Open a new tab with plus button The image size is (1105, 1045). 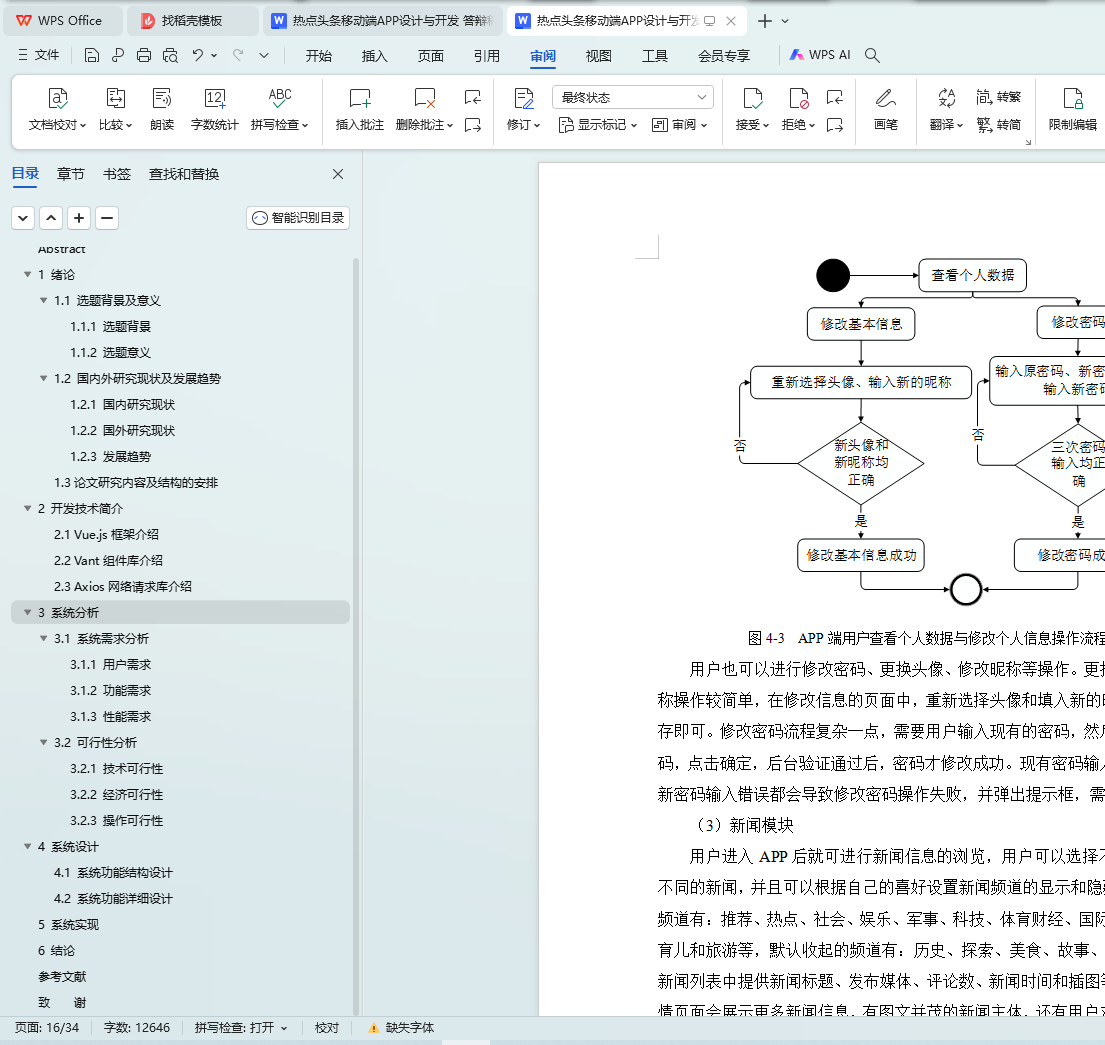tap(765, 21)
